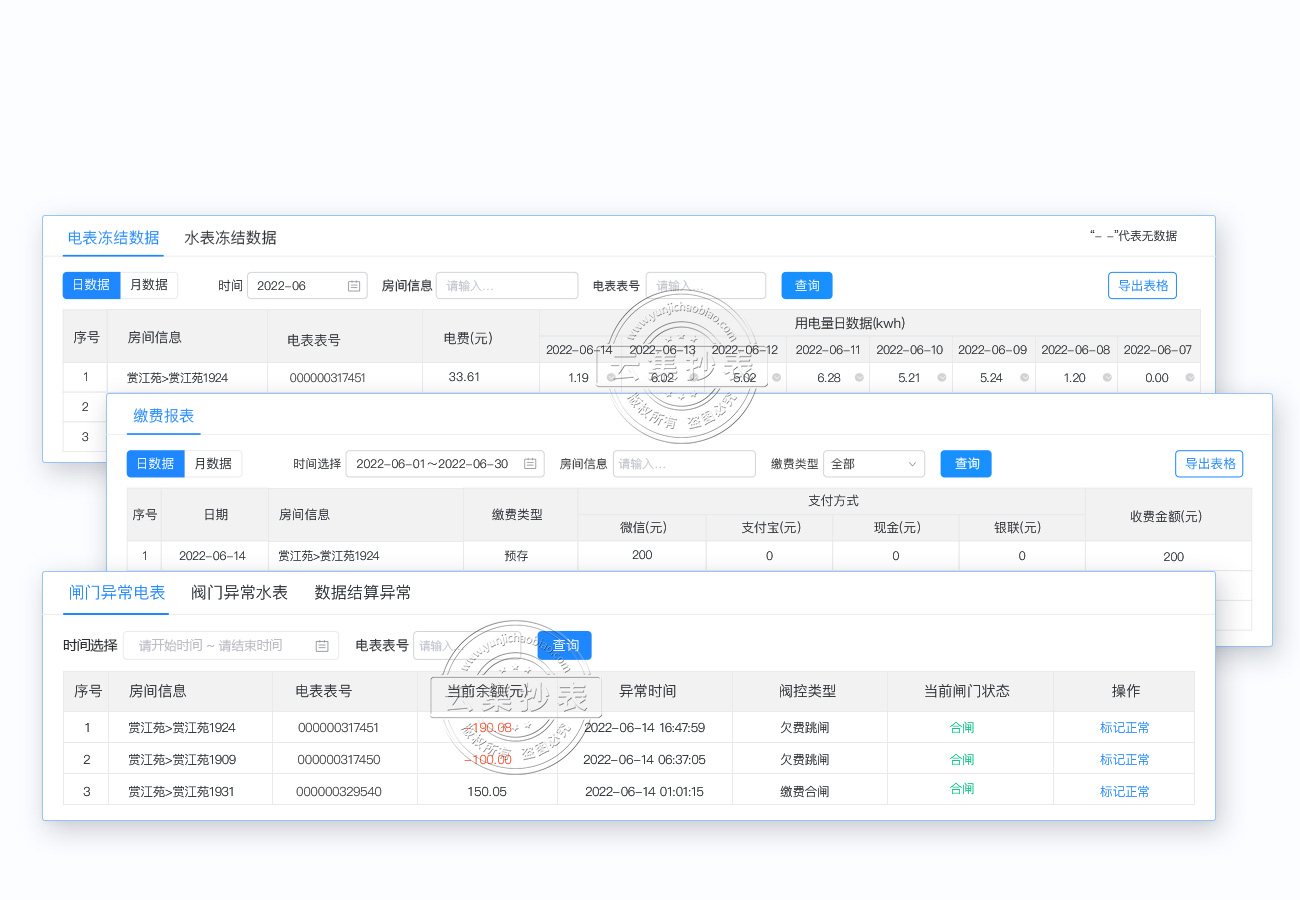
Task: Open the 数据结算异常 tab
Action: click(x=363, y=593)
